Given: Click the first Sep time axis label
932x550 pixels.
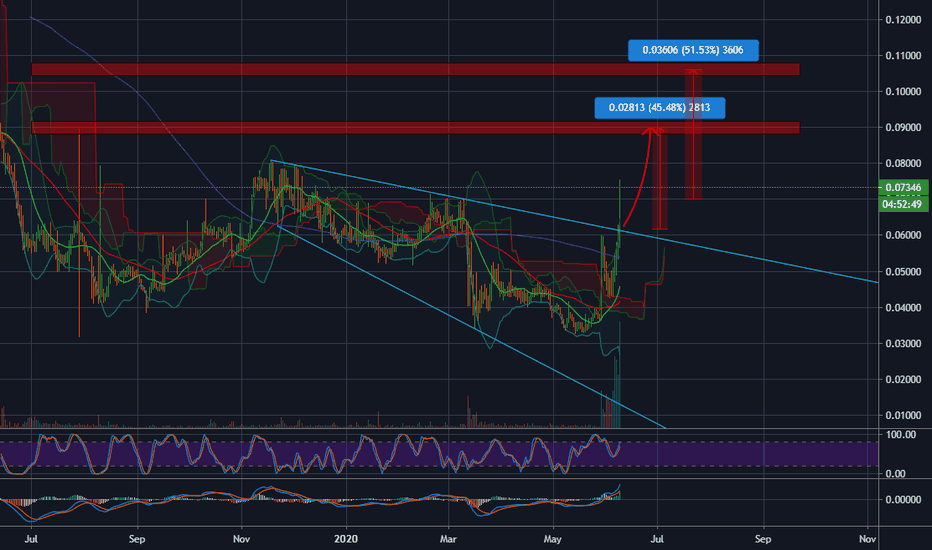Looking at the screenshot, I should click(x=137, y=539).
